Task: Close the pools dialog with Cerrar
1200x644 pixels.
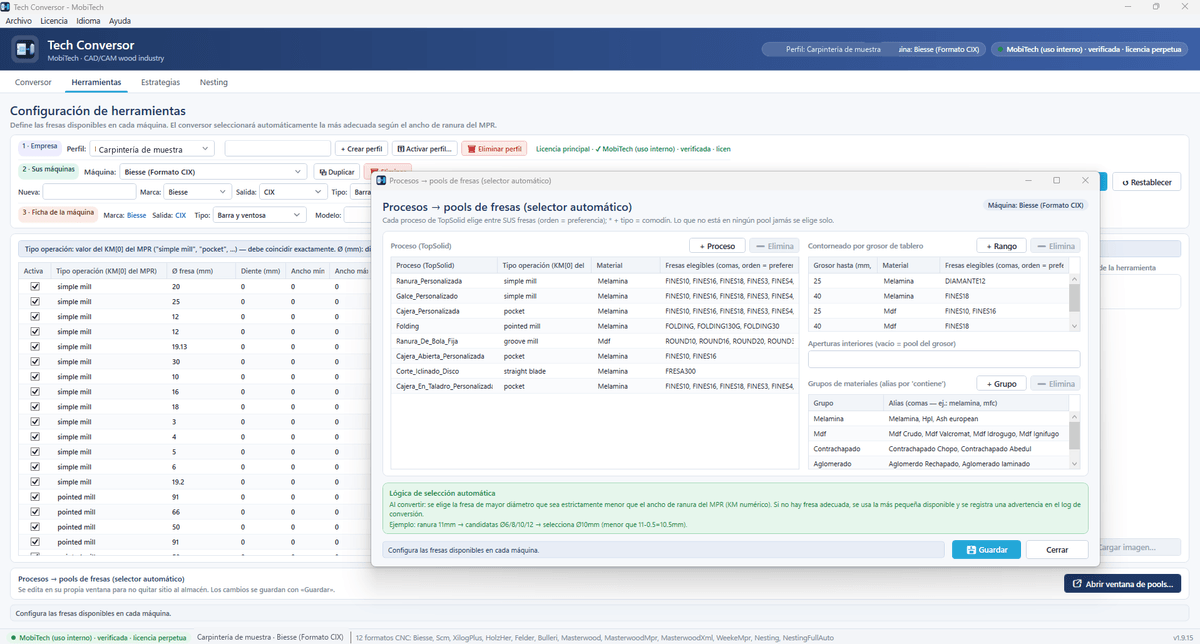Action: coord(1057,550)
